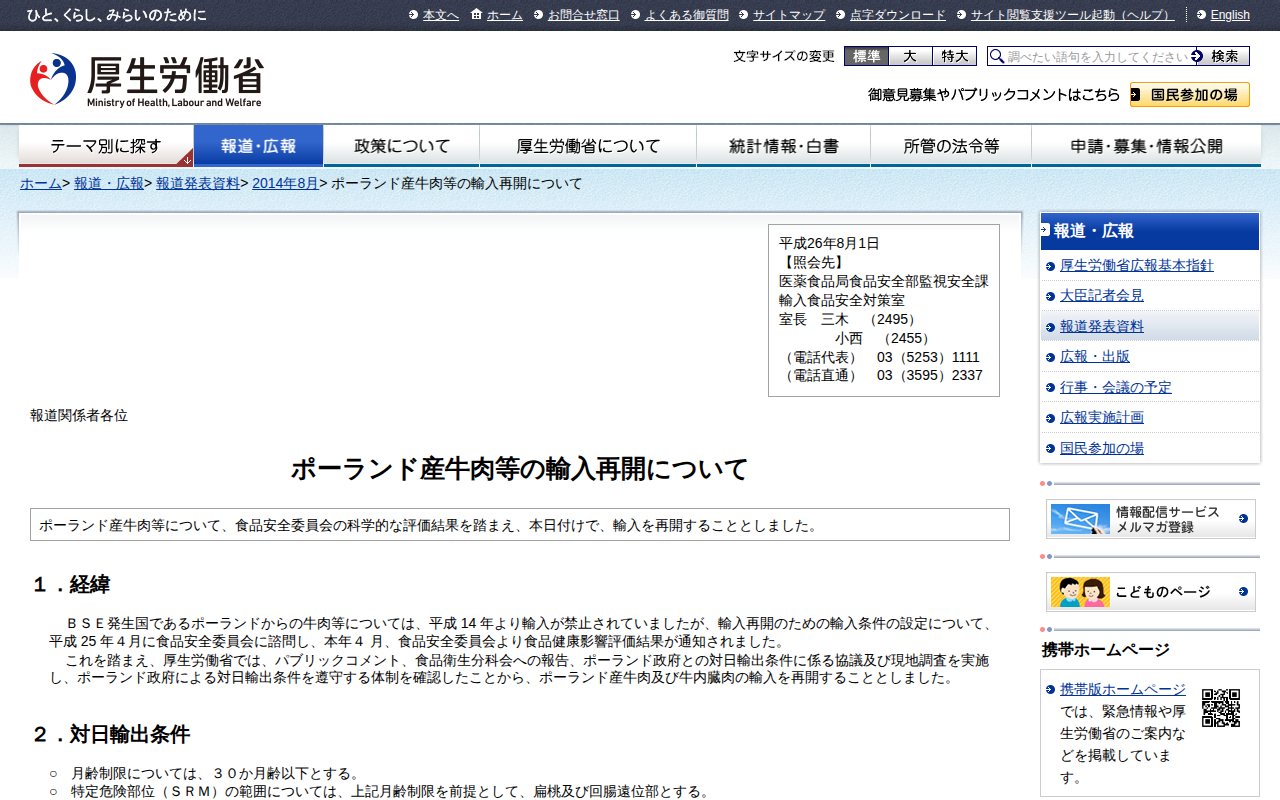Click the 厚生労働省 ministry logo
This screenshot has width=1280, height=800.
point(146,80)
